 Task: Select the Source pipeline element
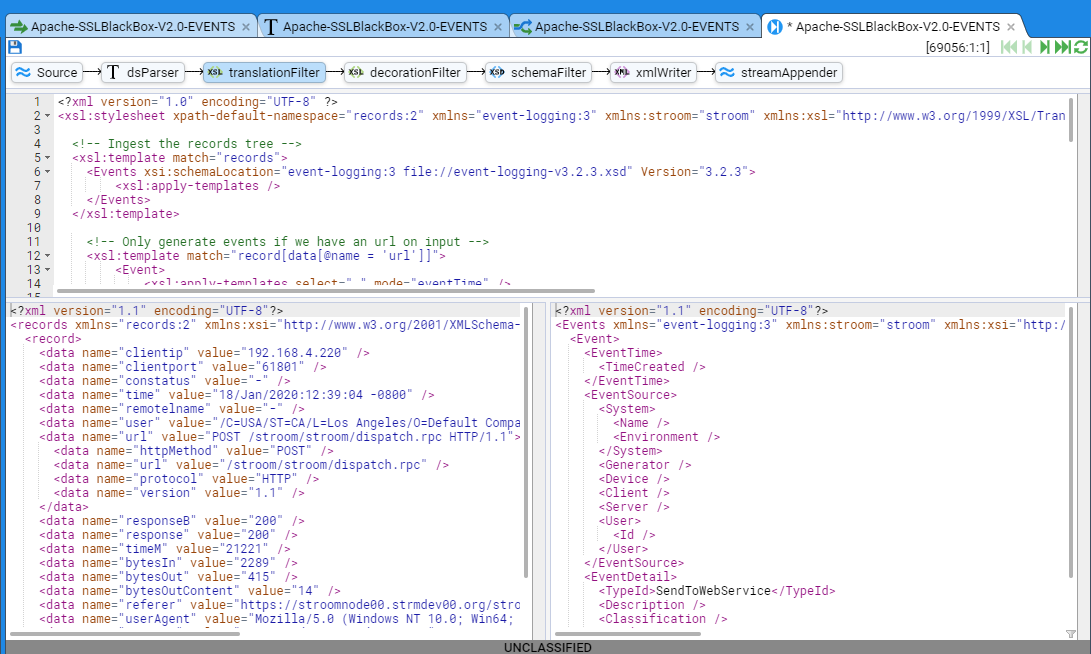click(48, 72)
